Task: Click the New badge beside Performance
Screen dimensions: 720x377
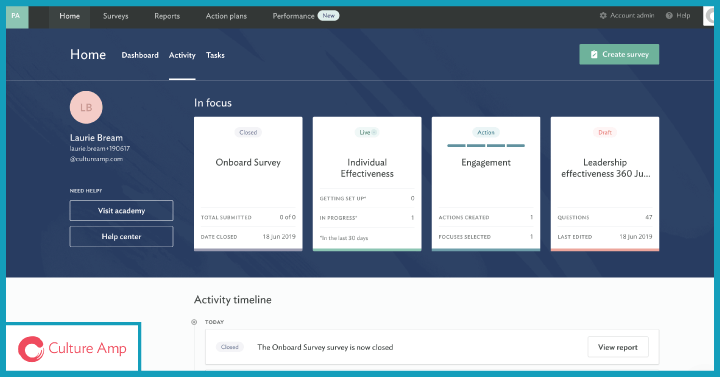Action: coord(328,16)
